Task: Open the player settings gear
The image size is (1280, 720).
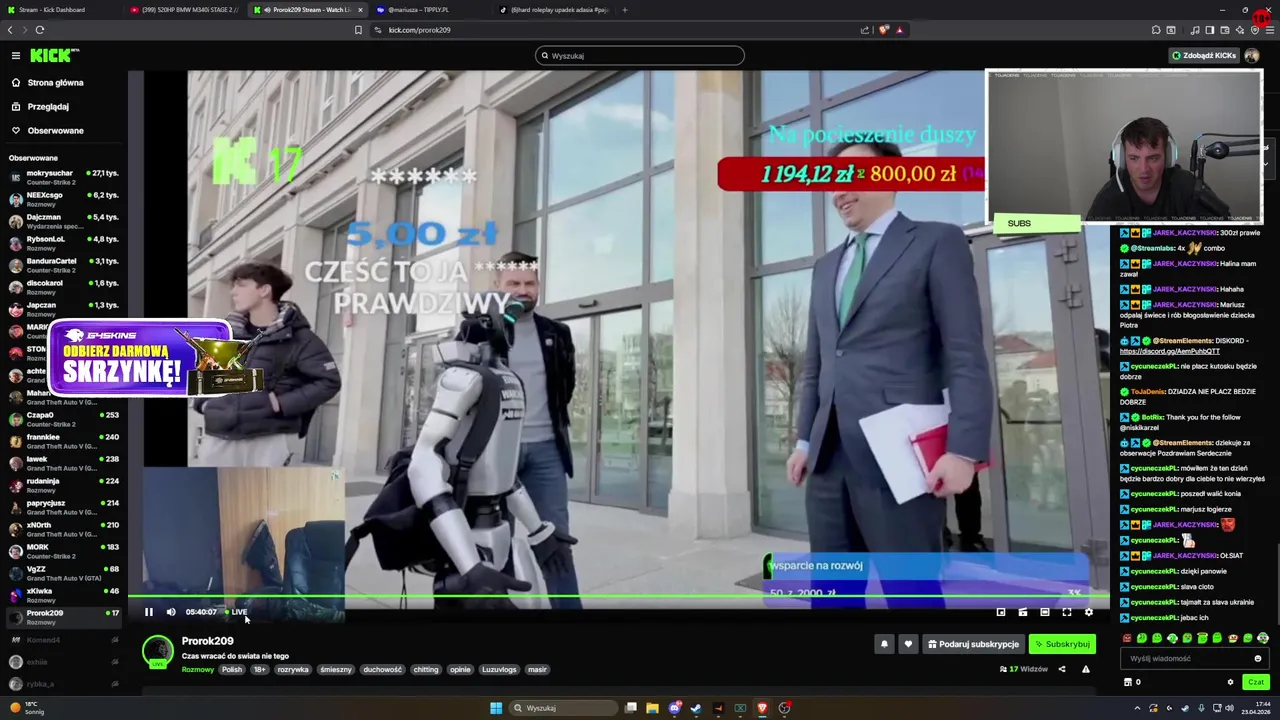Action: pos(1089,612)
